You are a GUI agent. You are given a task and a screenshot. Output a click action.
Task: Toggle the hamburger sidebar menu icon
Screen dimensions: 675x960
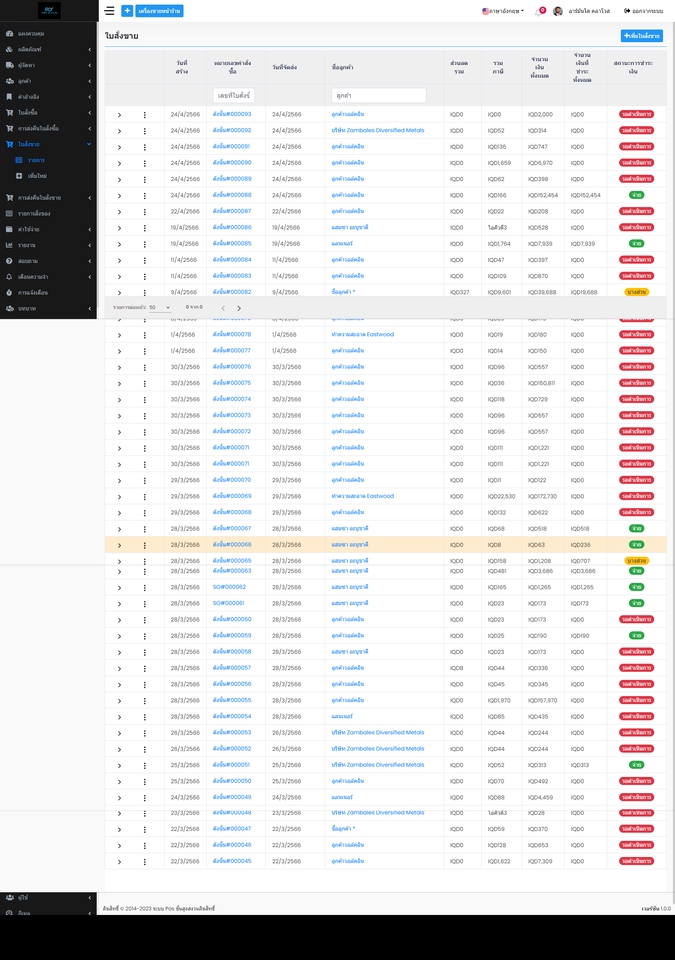point(109,10)
